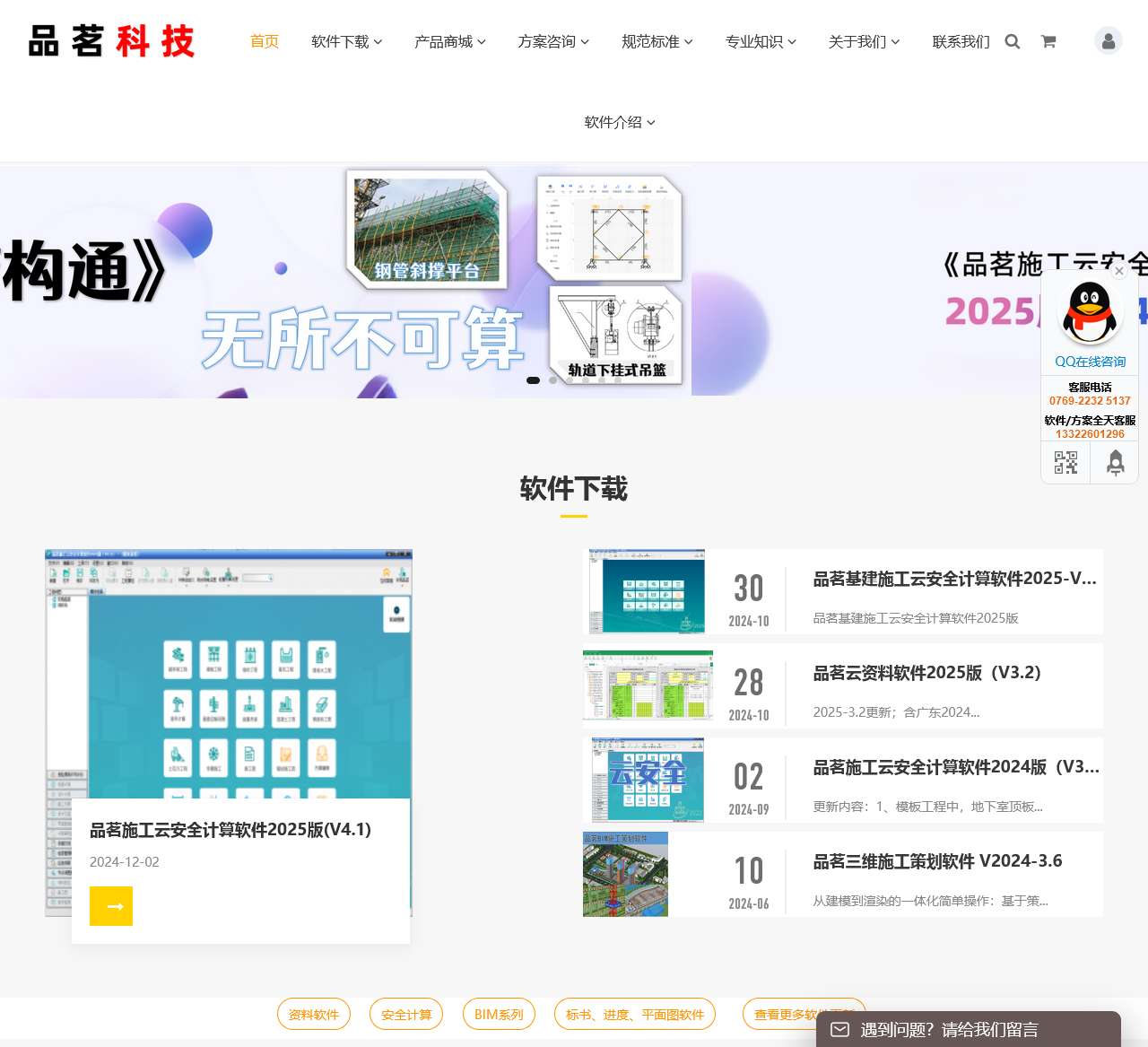Open 品茗施工云安全计算软件2024版 entry
The width and height of the screenshot is (1148, 1047).
956,767
